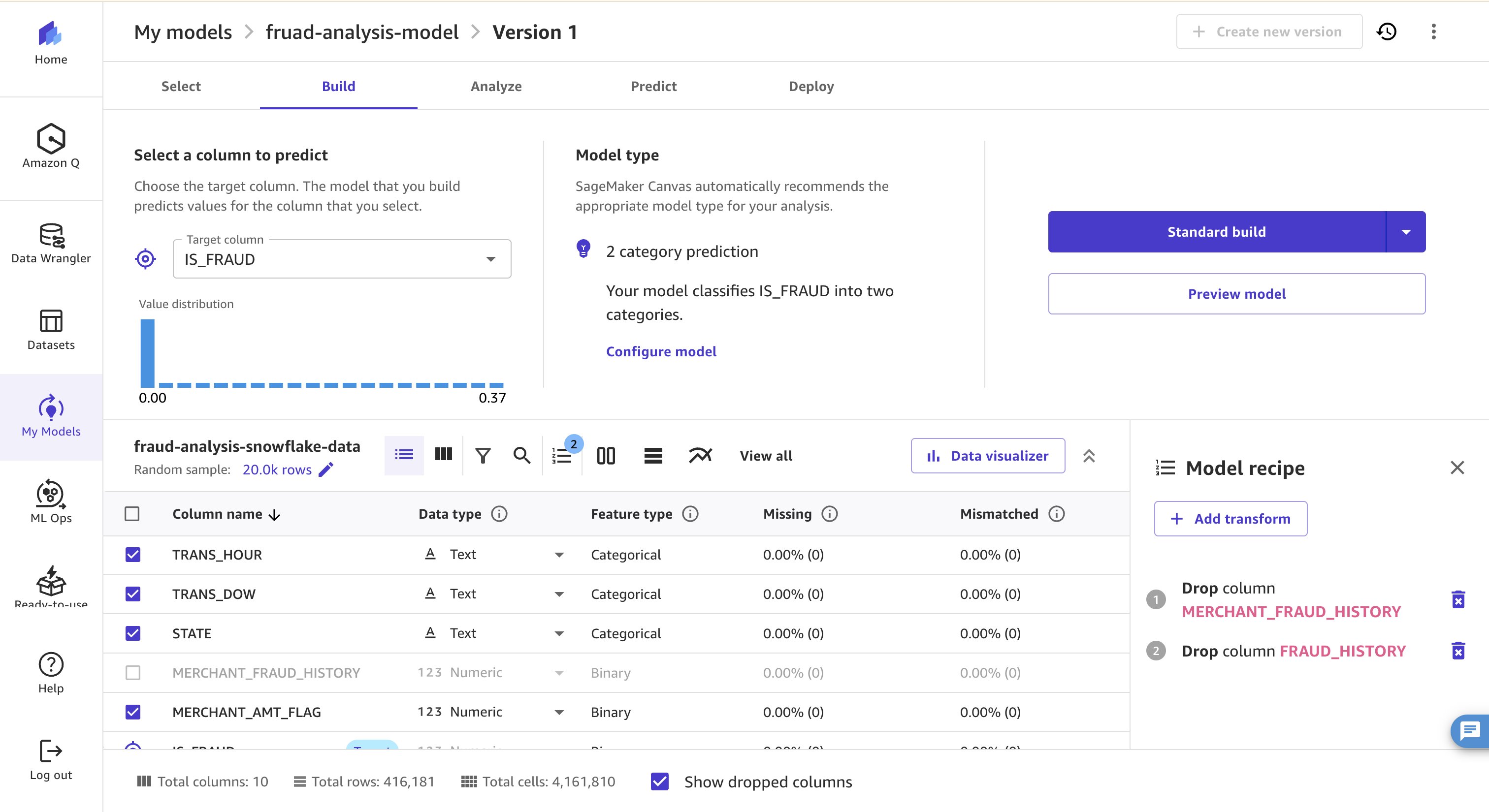The height and width of the screenshot is (812, 1489).
Task: Switch to the Select tab
Action: click(x=181, y=86)
